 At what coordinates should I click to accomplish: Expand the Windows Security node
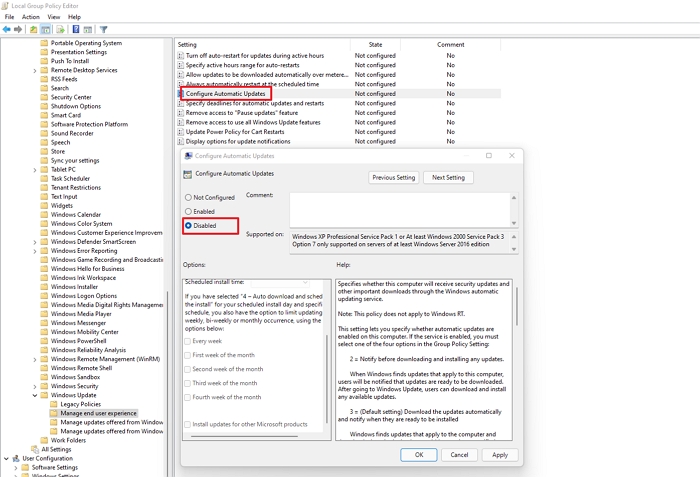pos(35,386)
